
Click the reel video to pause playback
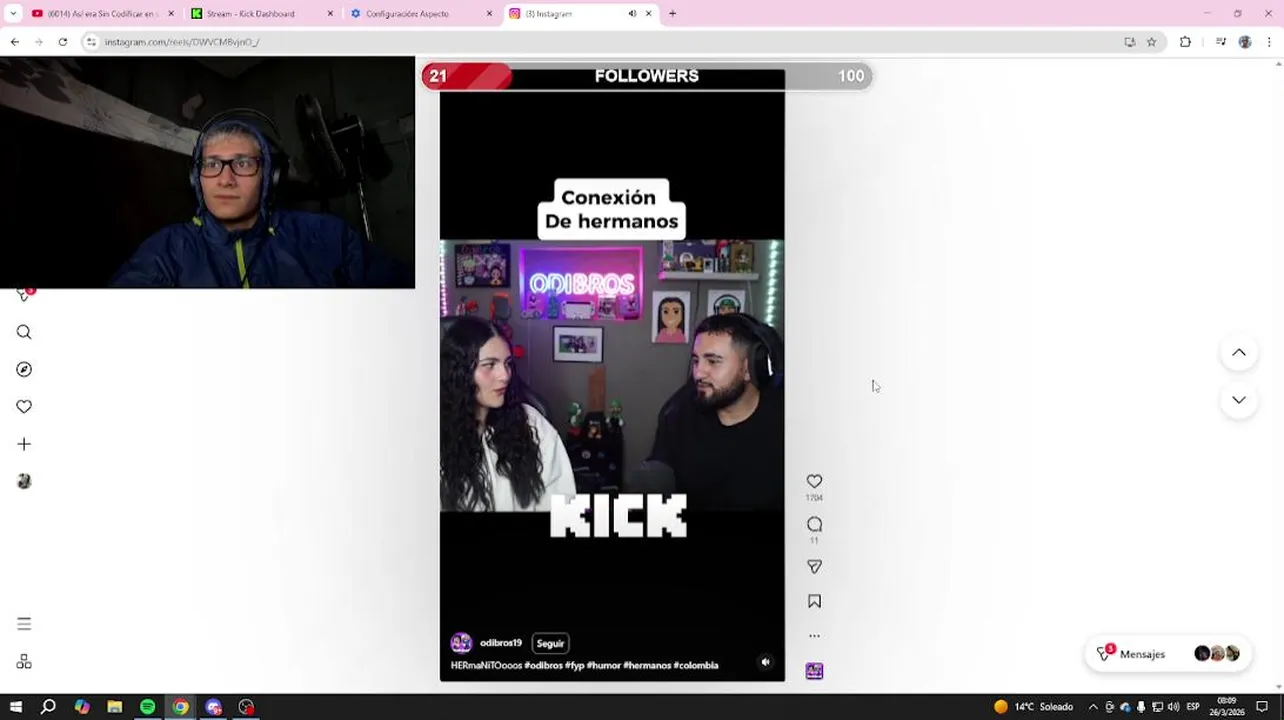(x=612, y=375)
